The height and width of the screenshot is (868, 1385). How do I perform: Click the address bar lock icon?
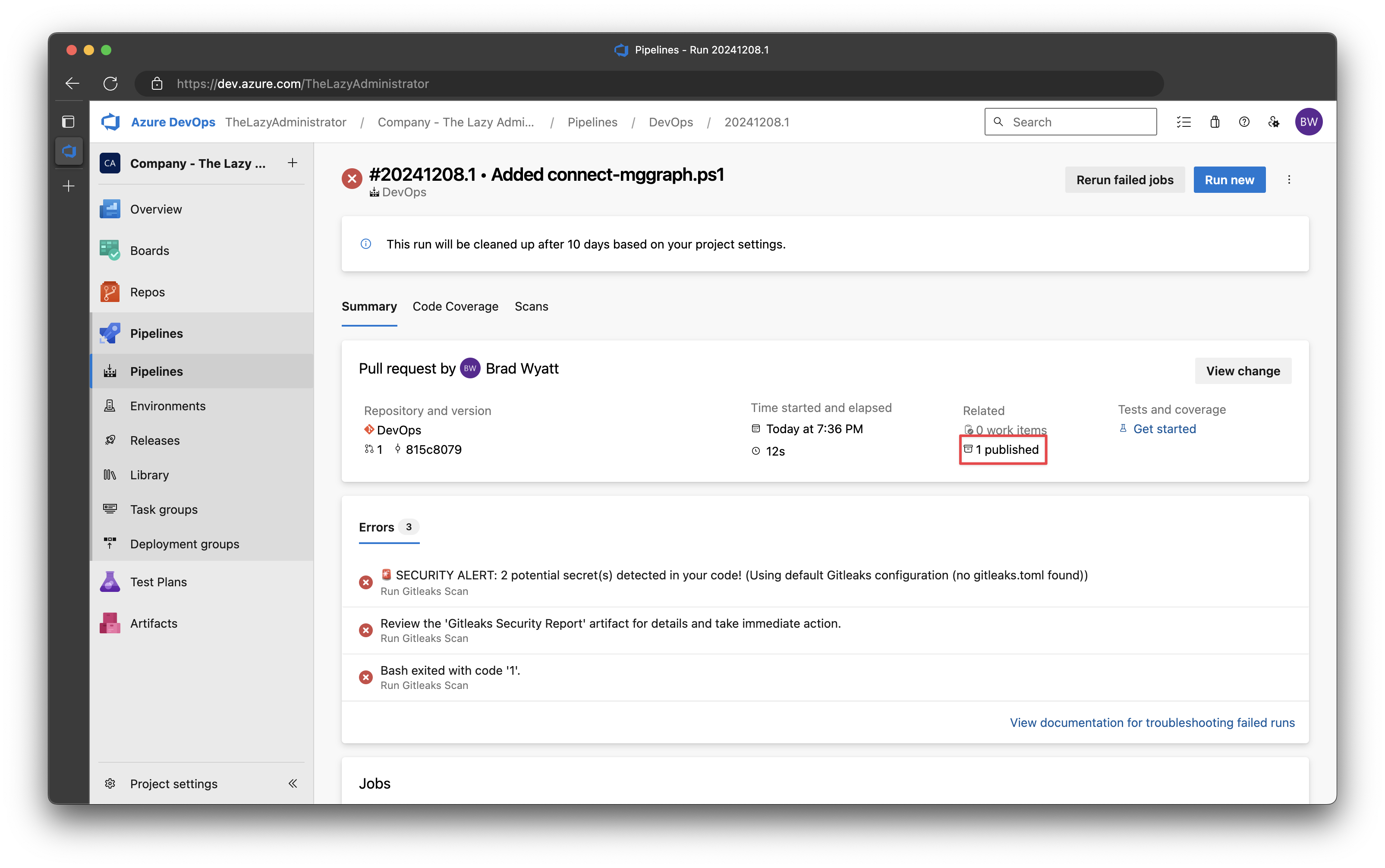pos(157,84)
